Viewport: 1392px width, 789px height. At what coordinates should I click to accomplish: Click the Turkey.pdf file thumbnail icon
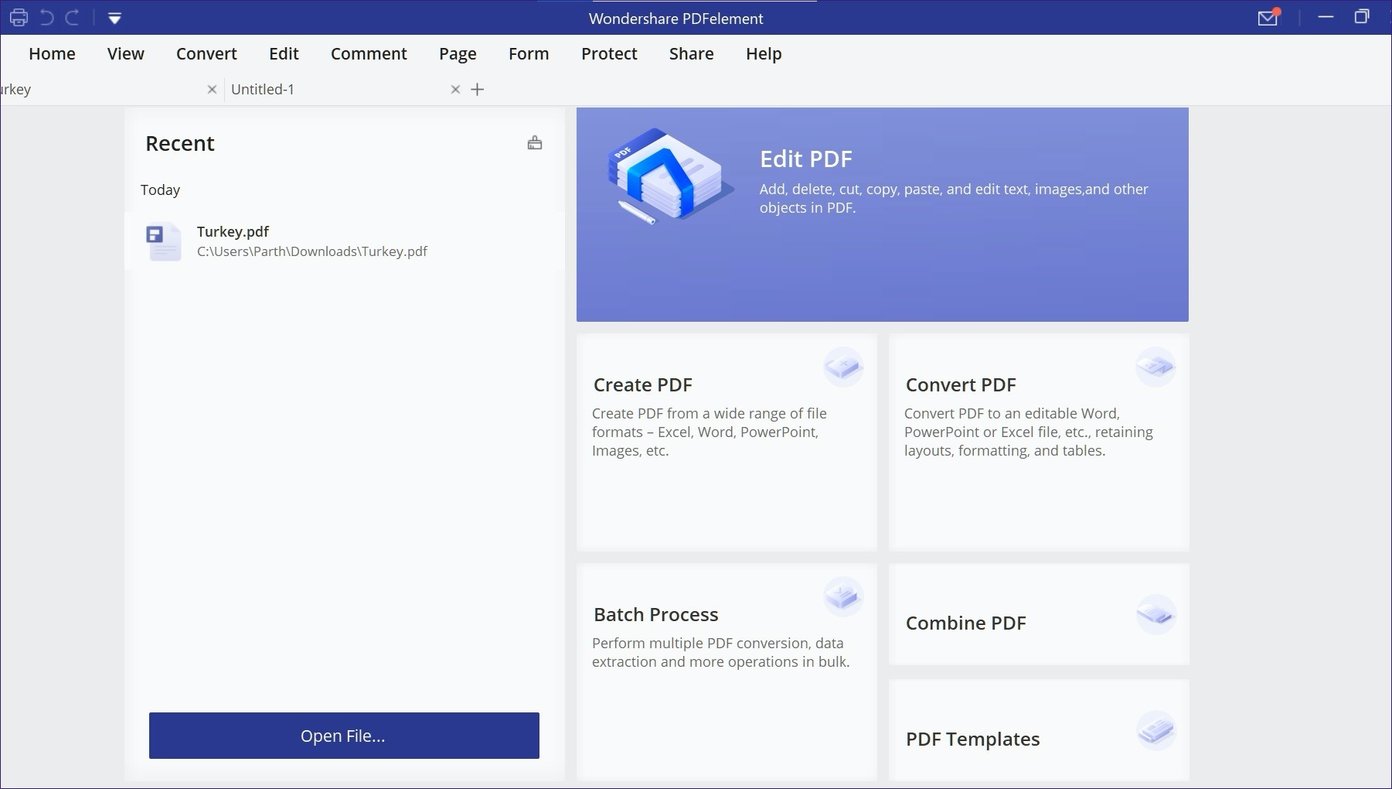162,240
